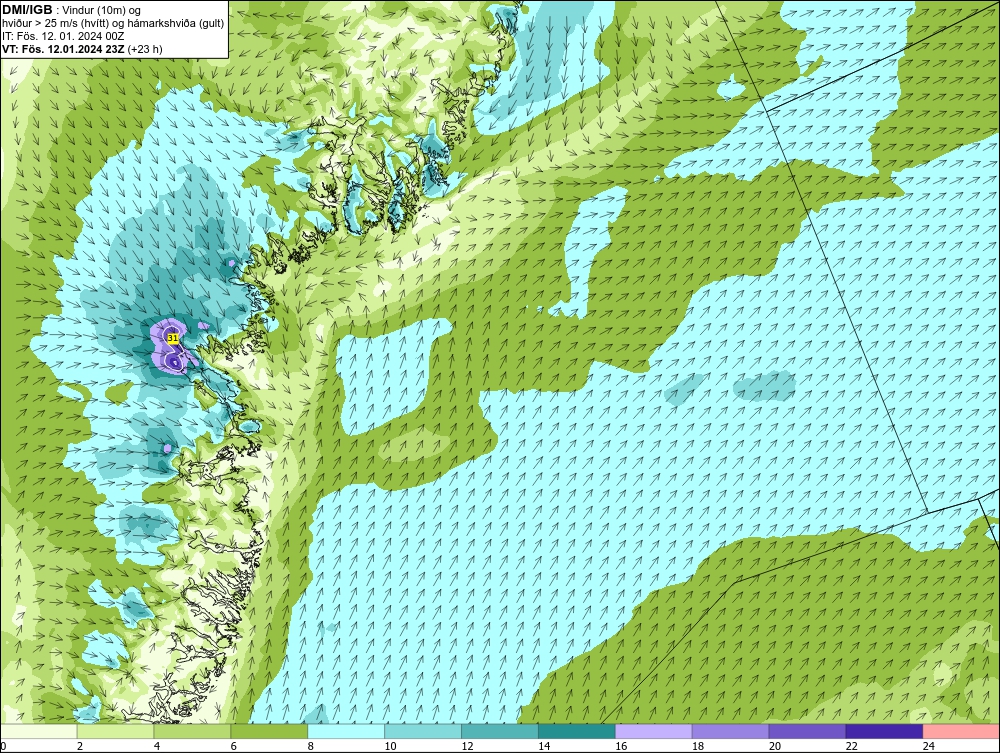Select the 8-10 m/s light cyan legend swatch
This screenshot has height=753, width=1000.
coord(346,731)
